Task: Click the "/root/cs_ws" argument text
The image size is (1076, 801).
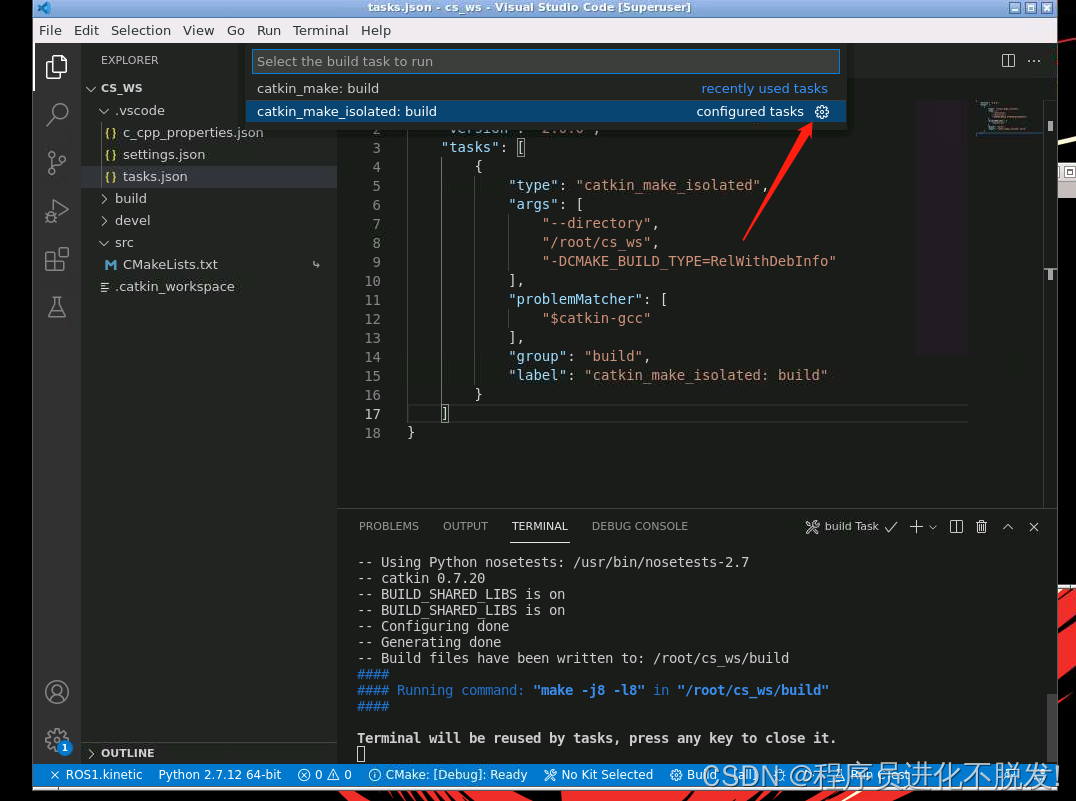Action: pyautogui.click(x=596, y=242)
